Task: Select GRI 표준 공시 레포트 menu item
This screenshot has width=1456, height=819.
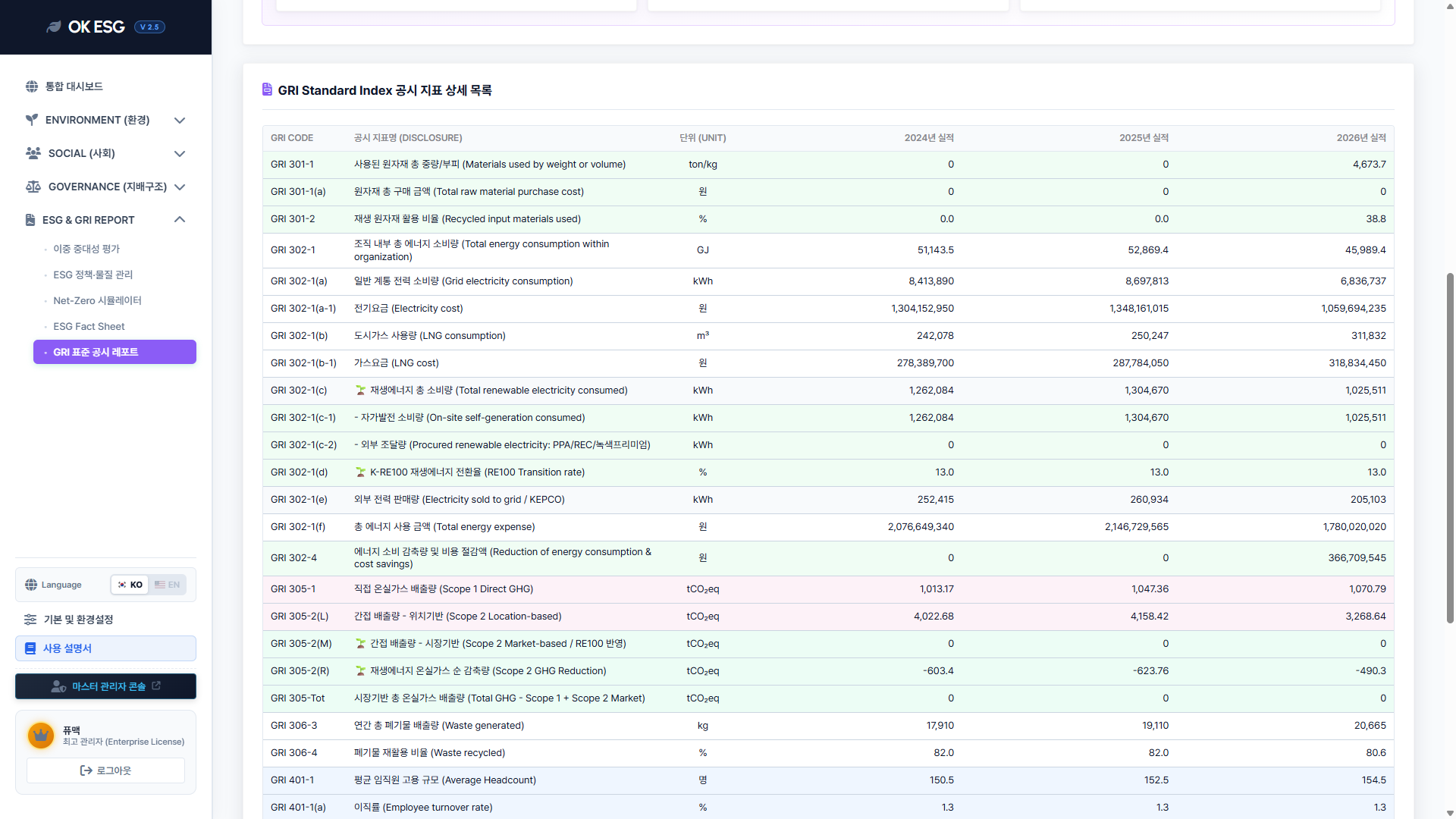Action: coord(115,352)
